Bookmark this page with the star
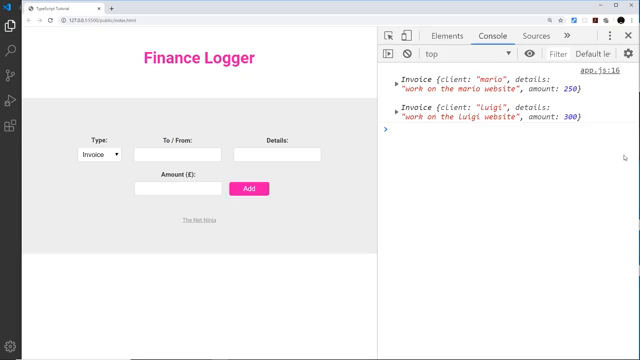 point(561,20)
